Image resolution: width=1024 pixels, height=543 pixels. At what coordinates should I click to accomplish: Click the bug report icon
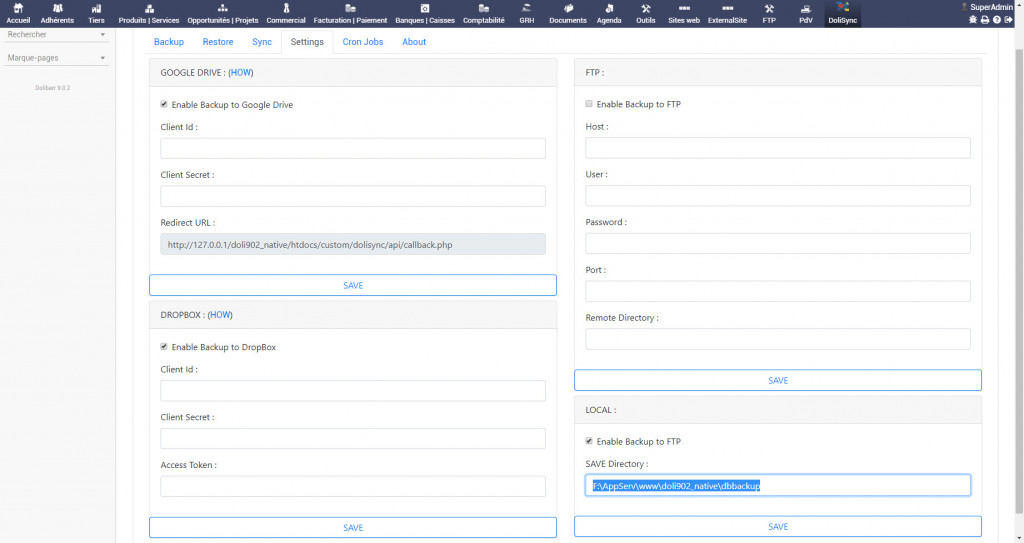[974, 20]
